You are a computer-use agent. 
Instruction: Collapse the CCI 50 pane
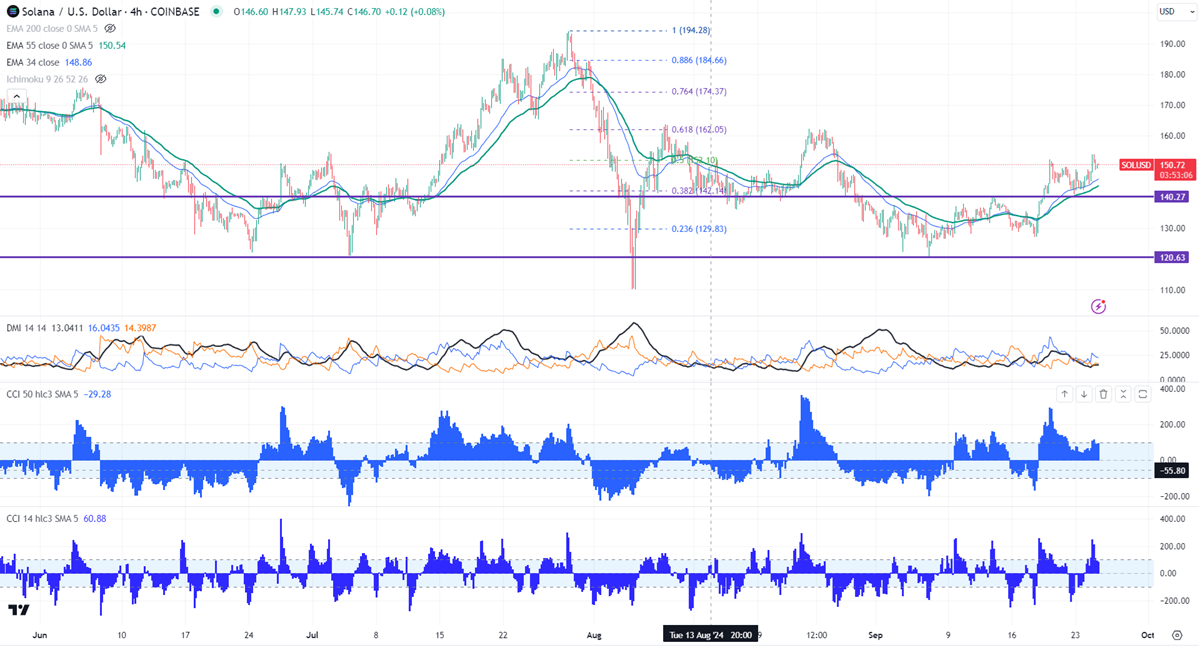pos(1123,394)
